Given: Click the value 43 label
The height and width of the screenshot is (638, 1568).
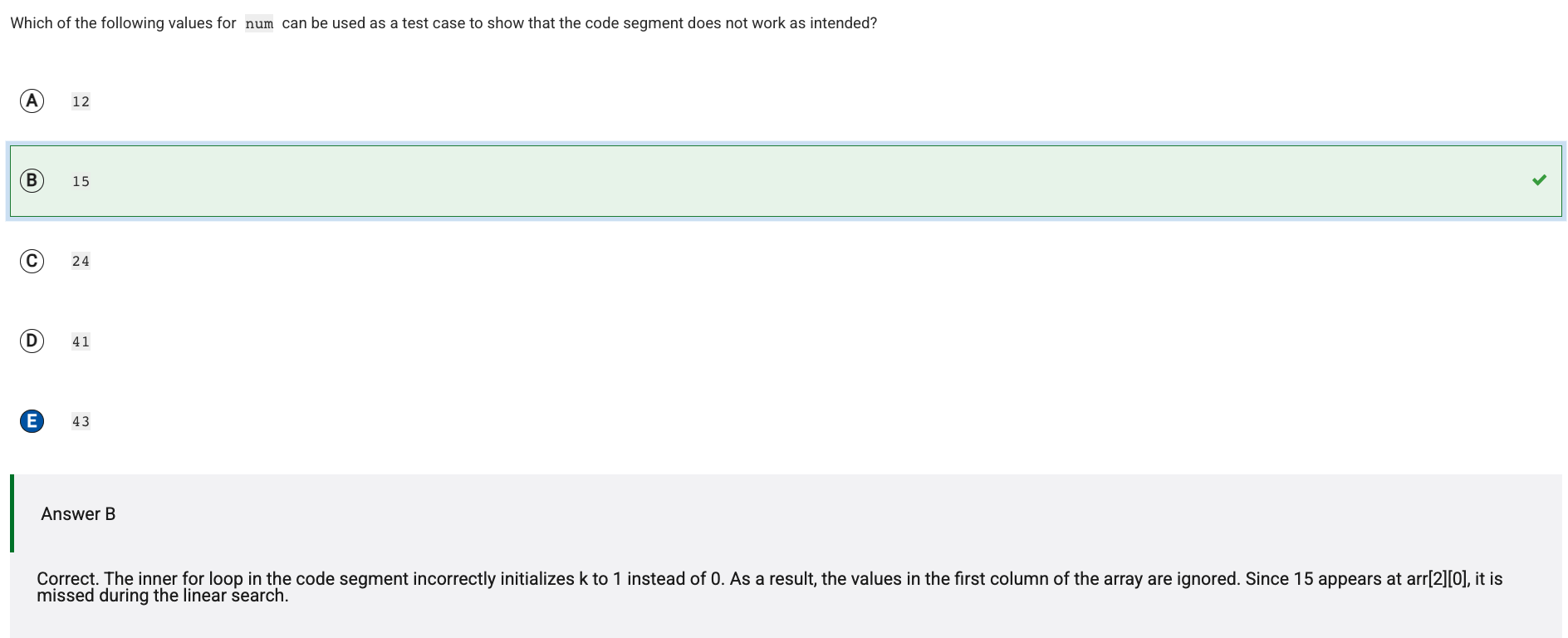Looking at the screenshot, I should click(81, 421).
